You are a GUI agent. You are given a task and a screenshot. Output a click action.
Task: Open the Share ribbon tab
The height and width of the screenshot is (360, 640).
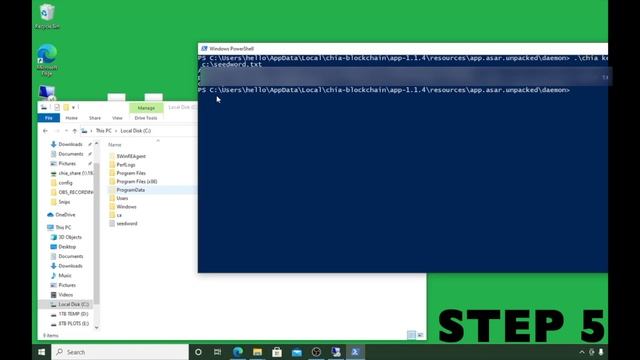point(95,118)
